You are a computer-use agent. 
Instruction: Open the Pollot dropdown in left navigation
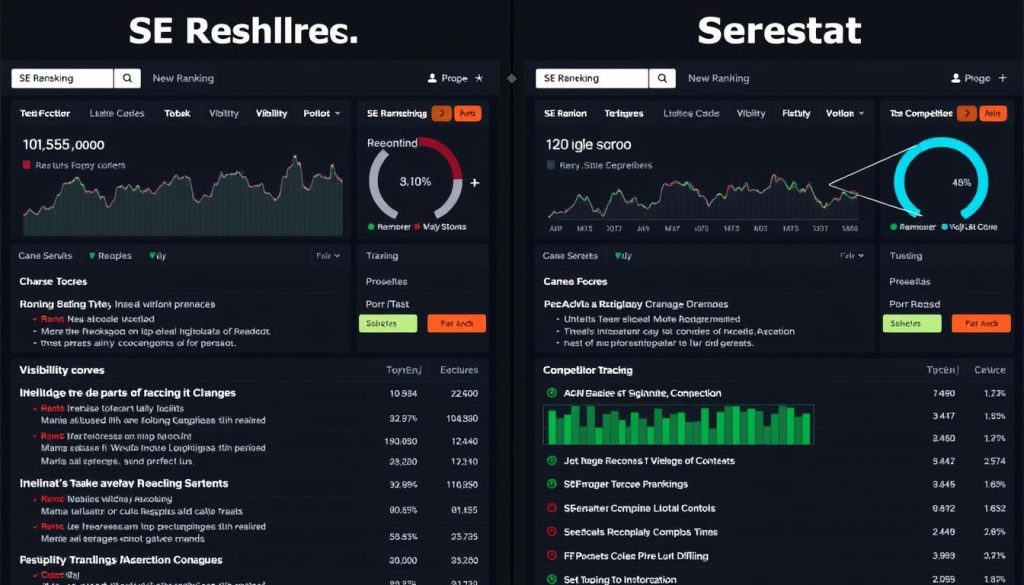pyautogui.click(x=321, y=113)
